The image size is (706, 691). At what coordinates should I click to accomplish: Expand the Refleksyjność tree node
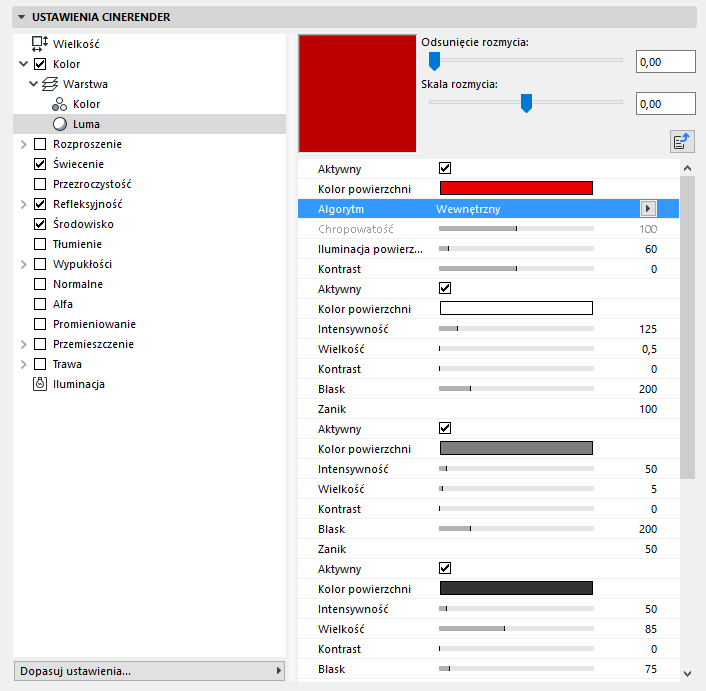(24, 204)
